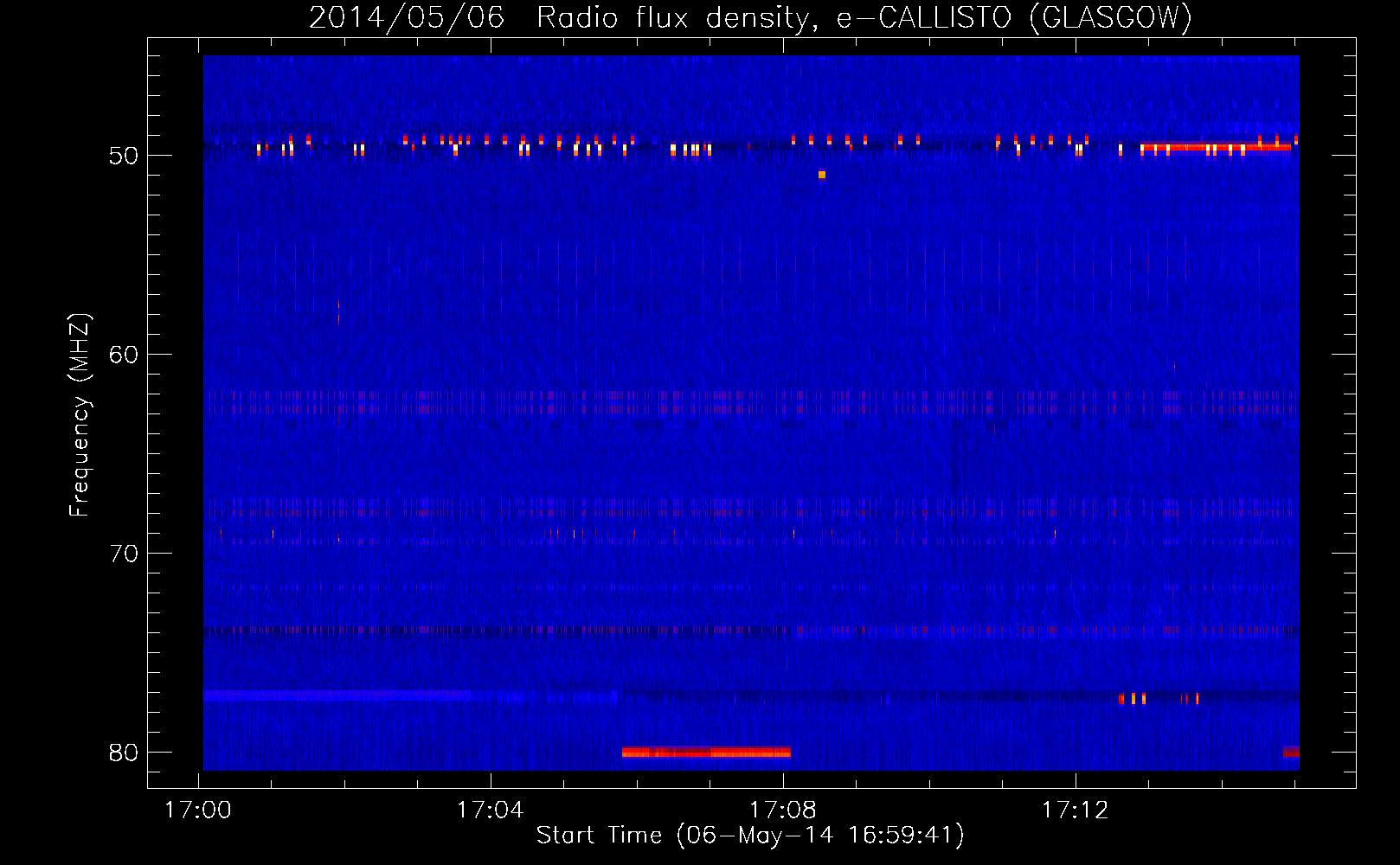
Task: Click the 'Frequency (MHZ)' y-axis label
Action: [x=80, y=415]
